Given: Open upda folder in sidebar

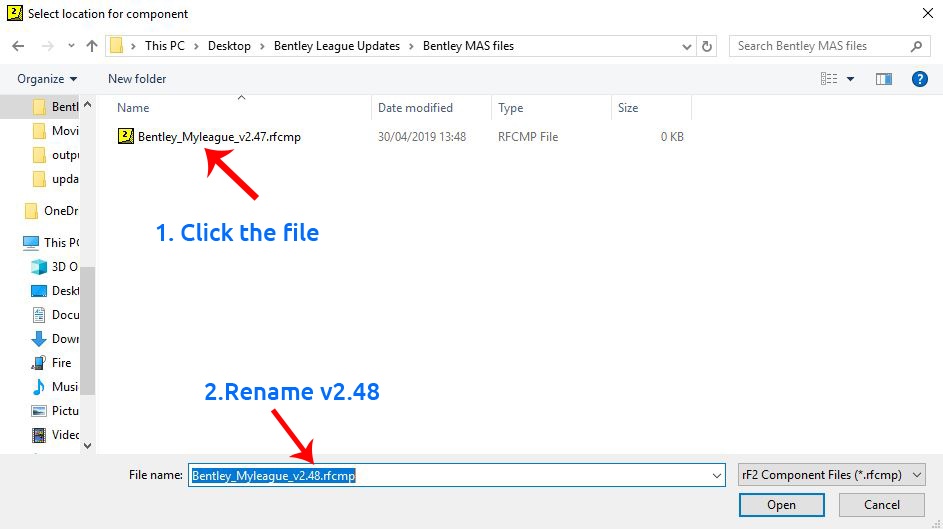Looking at the screenshot, I should [55, 179].
